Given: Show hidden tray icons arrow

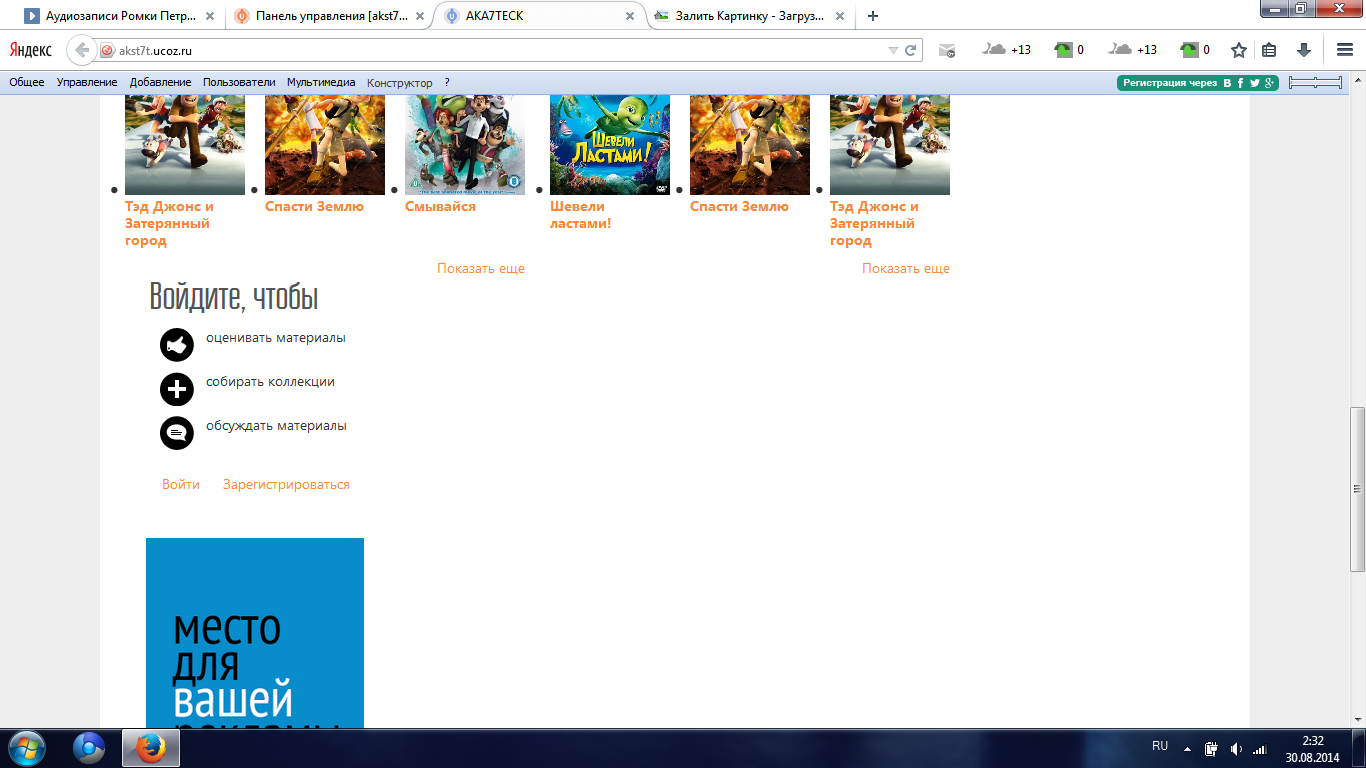Looking at the screenshot, I should point(1187,748).
